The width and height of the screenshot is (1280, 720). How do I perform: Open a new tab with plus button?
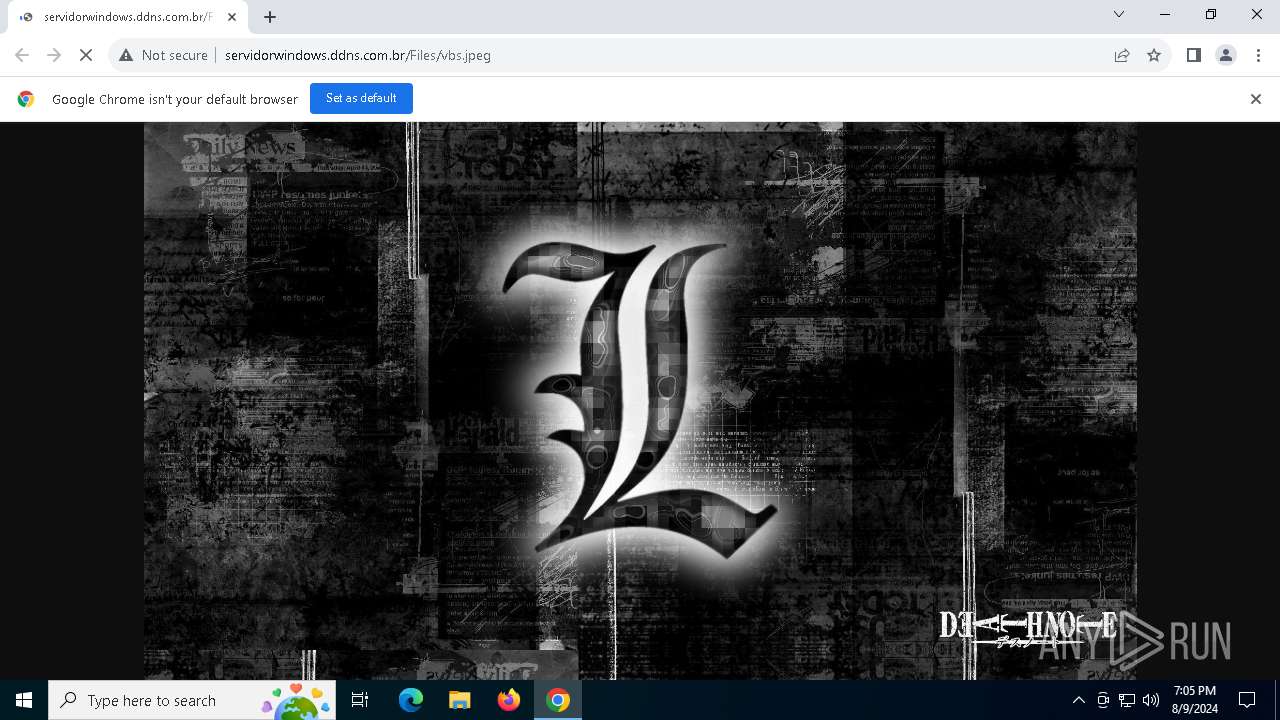pyautogui.click(x=270, y=17)
